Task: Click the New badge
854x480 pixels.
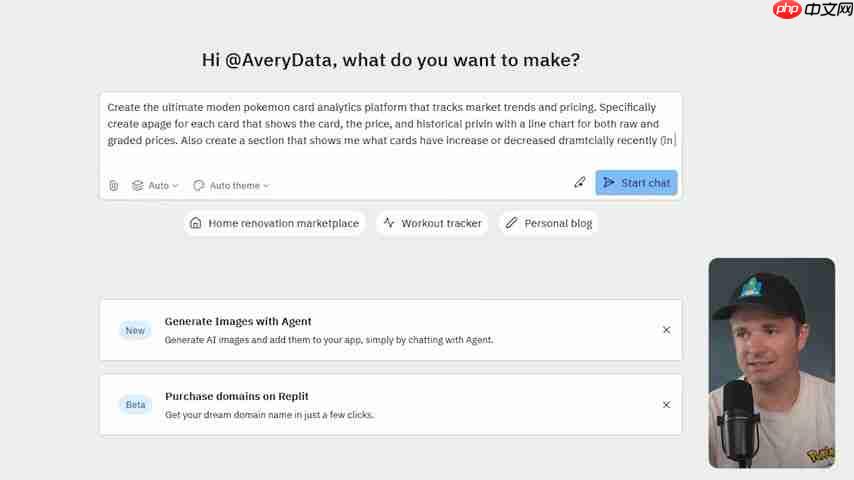Action: point(135,331)
